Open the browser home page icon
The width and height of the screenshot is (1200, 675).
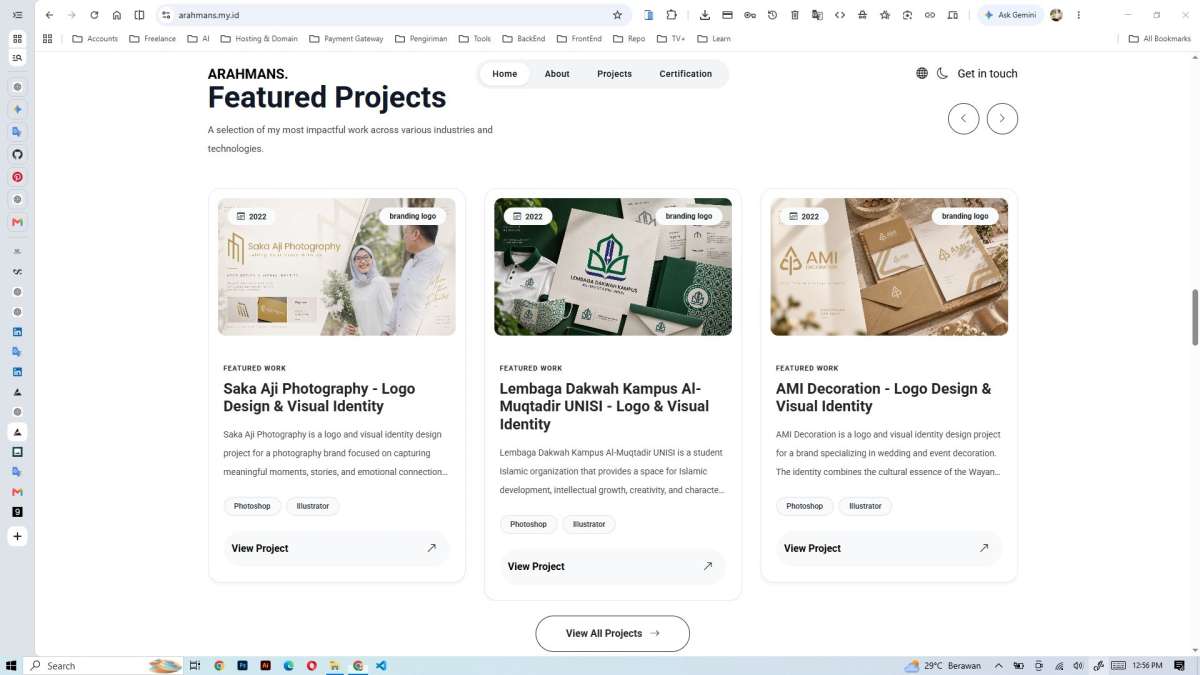pyautogui.click(x=117, y=15)
